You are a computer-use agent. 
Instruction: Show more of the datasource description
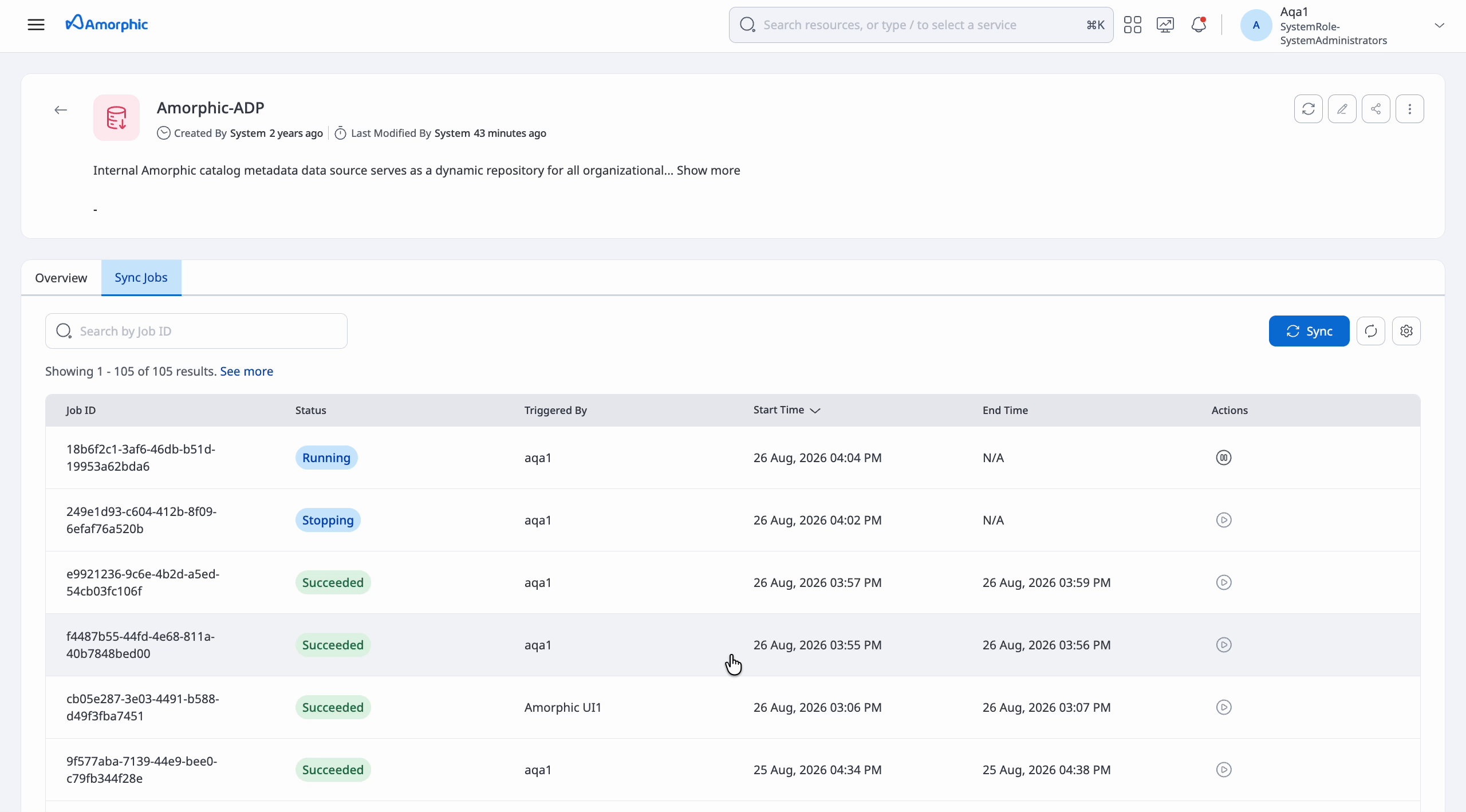click(x=708, y=171)
